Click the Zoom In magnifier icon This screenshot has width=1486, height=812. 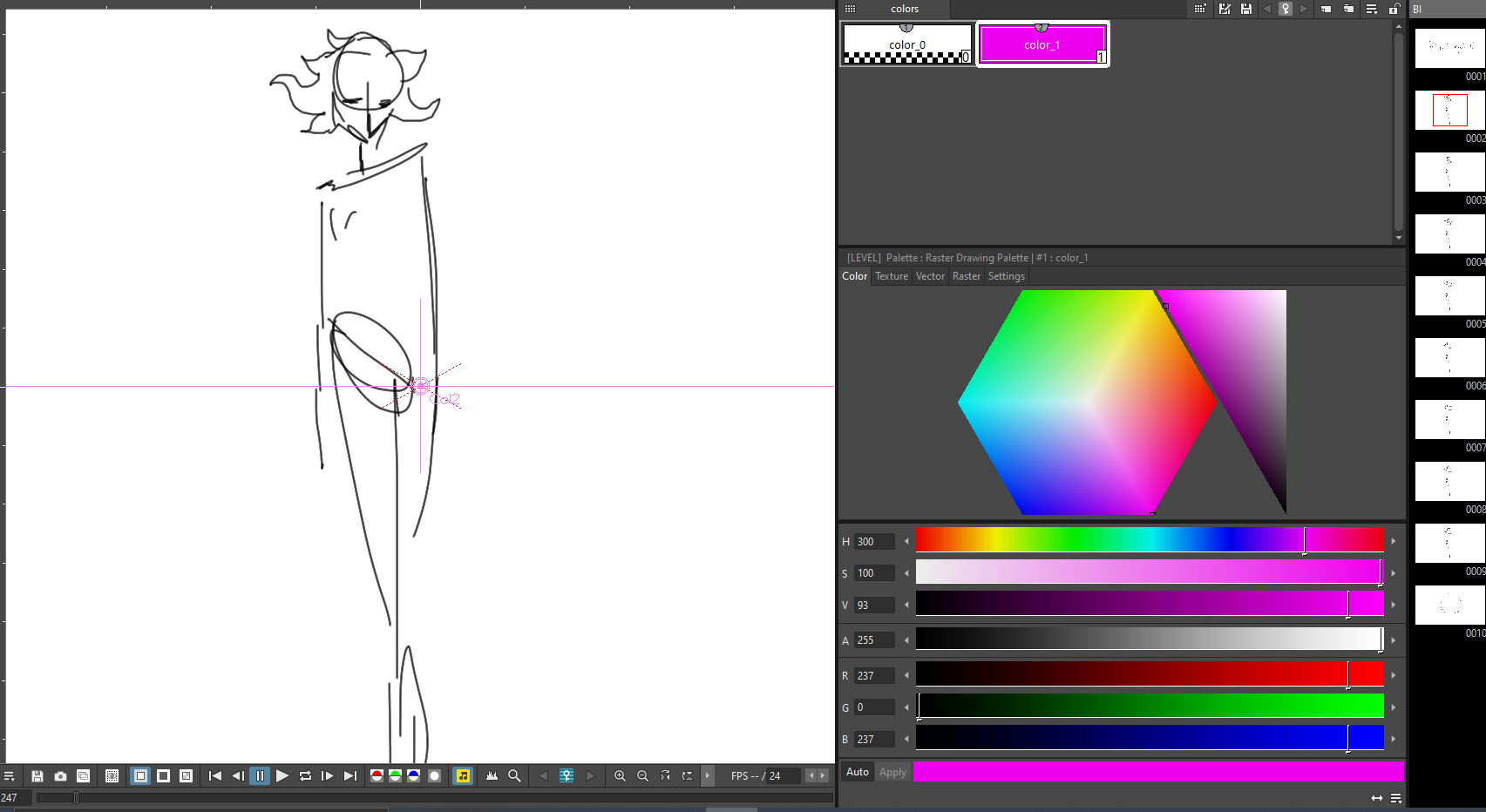pos(620,775)
